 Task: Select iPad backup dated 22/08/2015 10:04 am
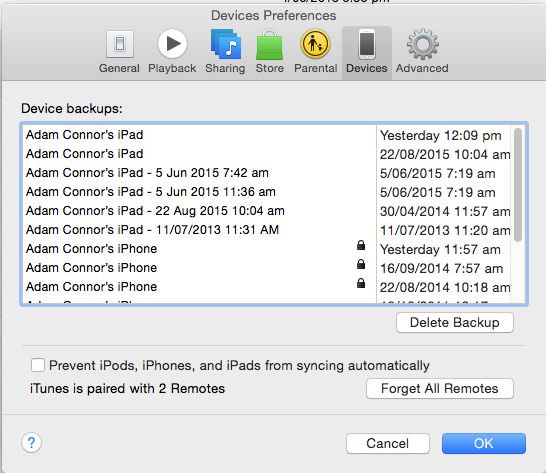[267, 154]
